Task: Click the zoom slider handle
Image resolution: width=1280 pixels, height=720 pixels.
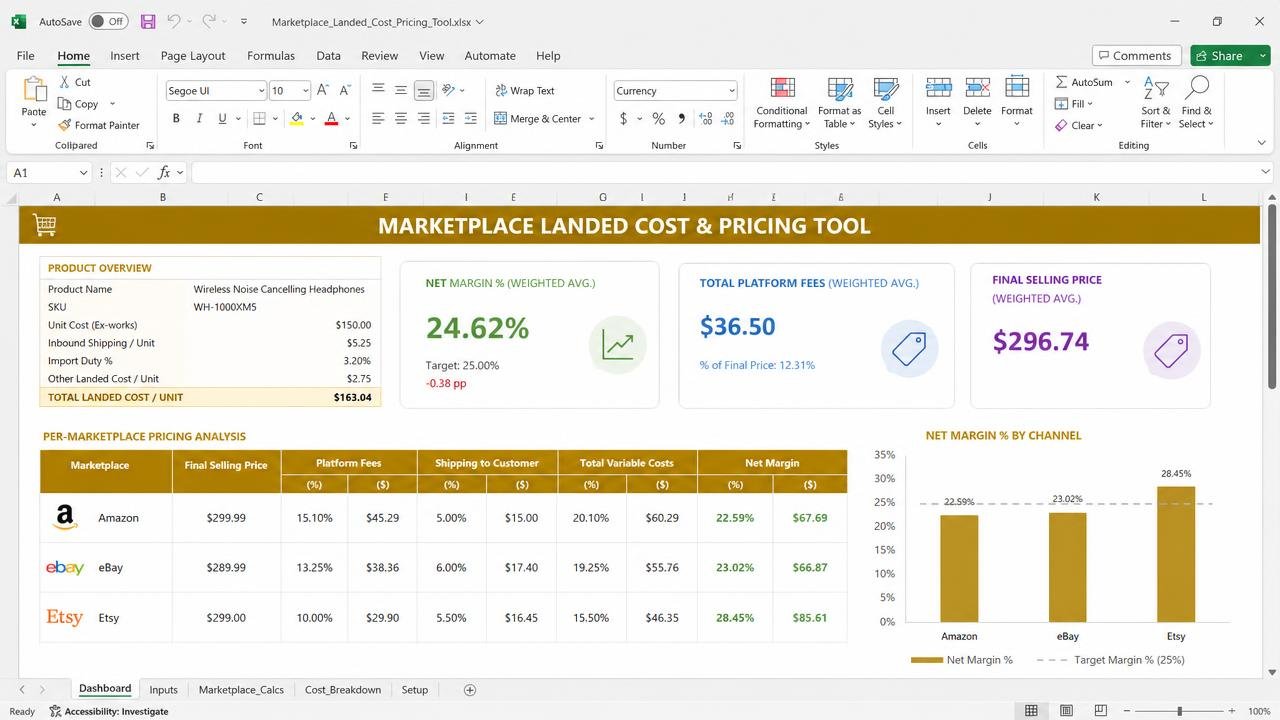Action: pyautogui.click(x=1180, y=711)
